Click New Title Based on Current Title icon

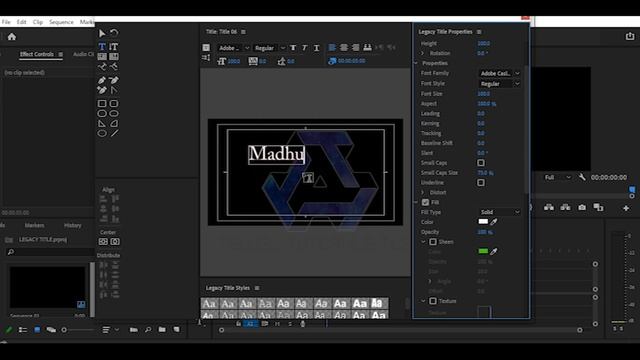206,48
